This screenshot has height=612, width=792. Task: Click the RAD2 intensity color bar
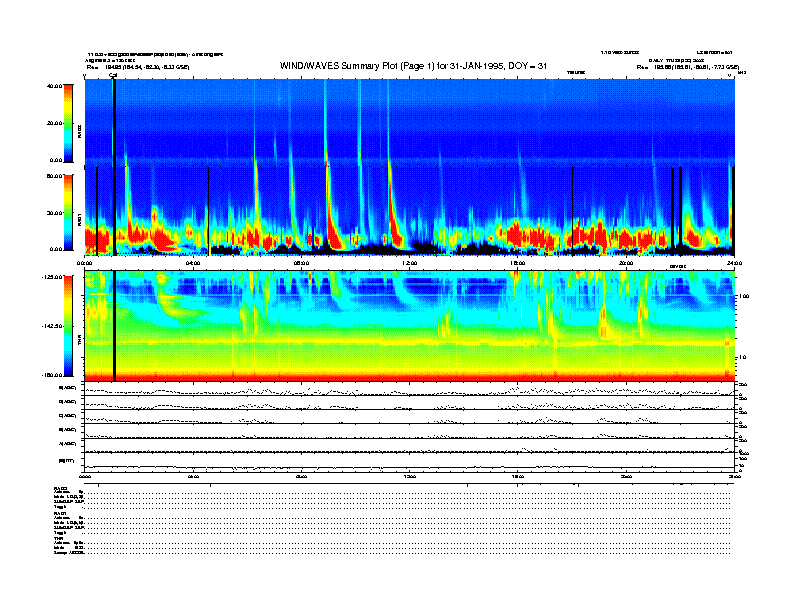tap(68, 123)
